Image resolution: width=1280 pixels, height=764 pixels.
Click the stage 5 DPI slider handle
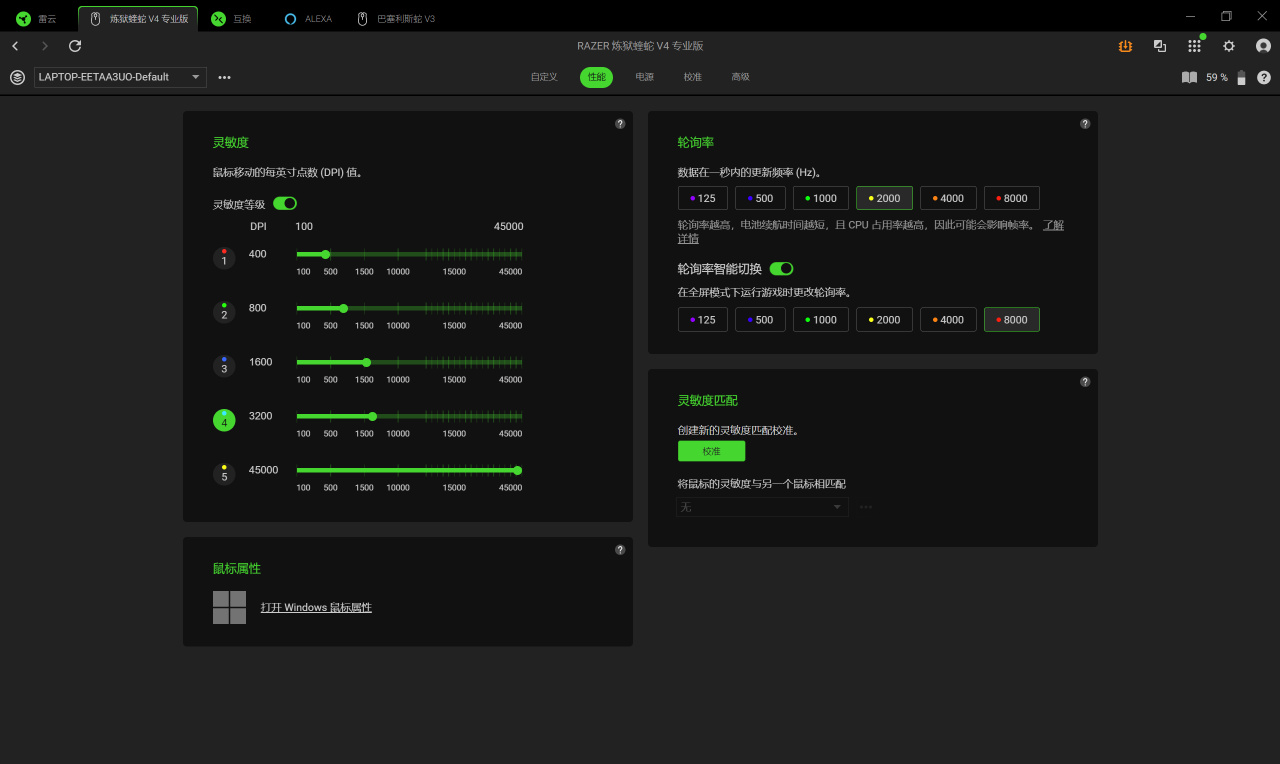pos(517,470)
